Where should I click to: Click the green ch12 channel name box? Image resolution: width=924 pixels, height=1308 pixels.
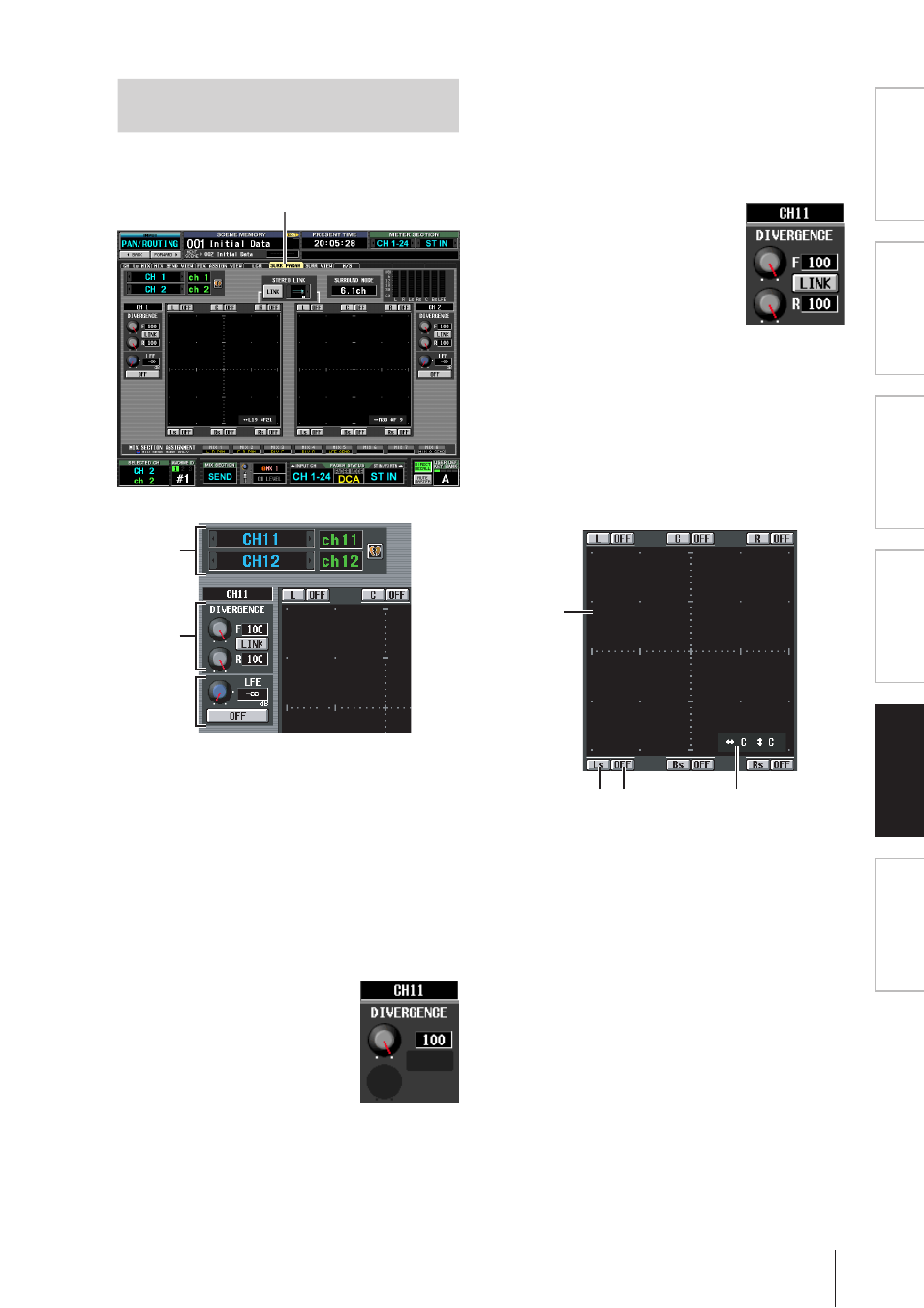tap(341, 561)
